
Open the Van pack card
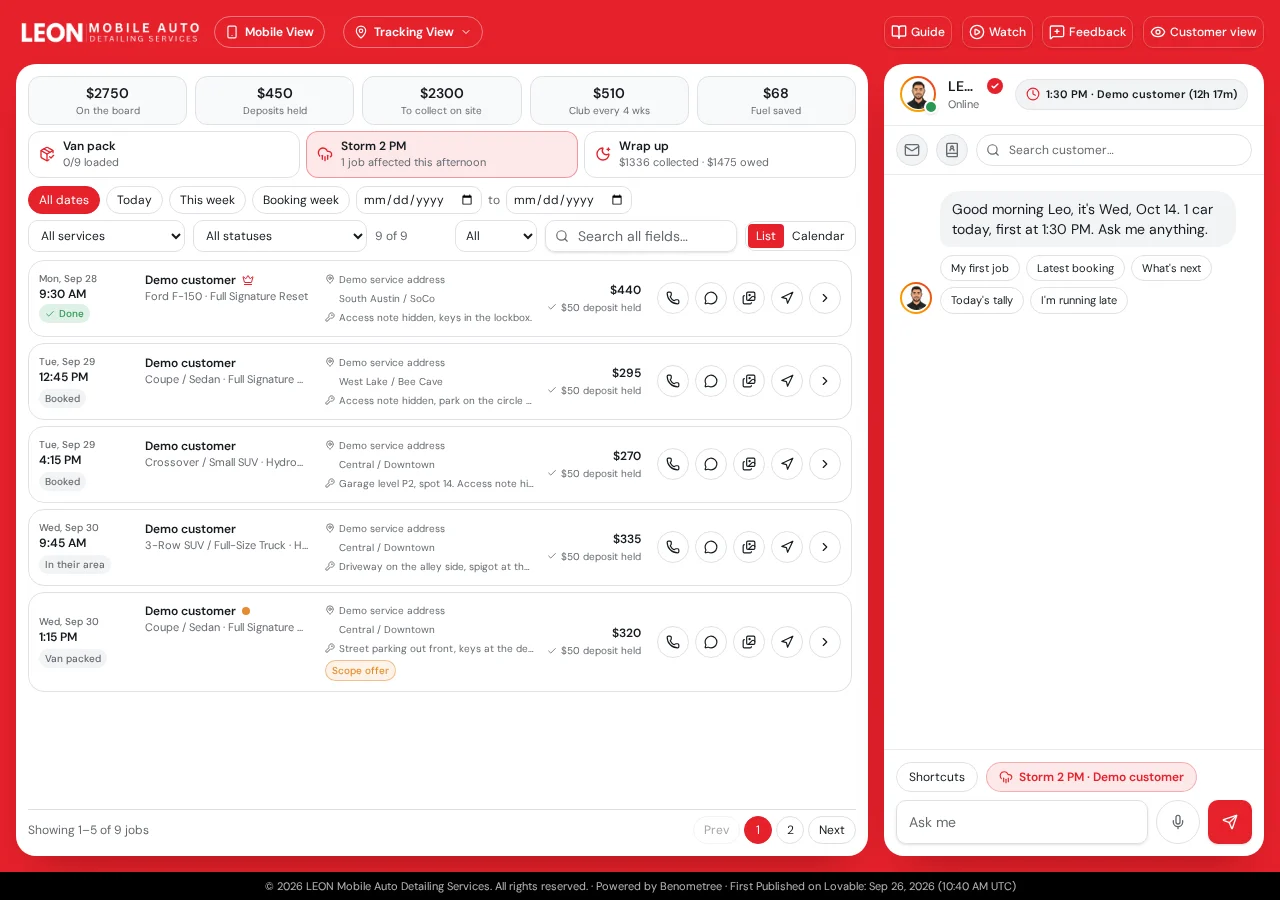(x=164, y=154)
